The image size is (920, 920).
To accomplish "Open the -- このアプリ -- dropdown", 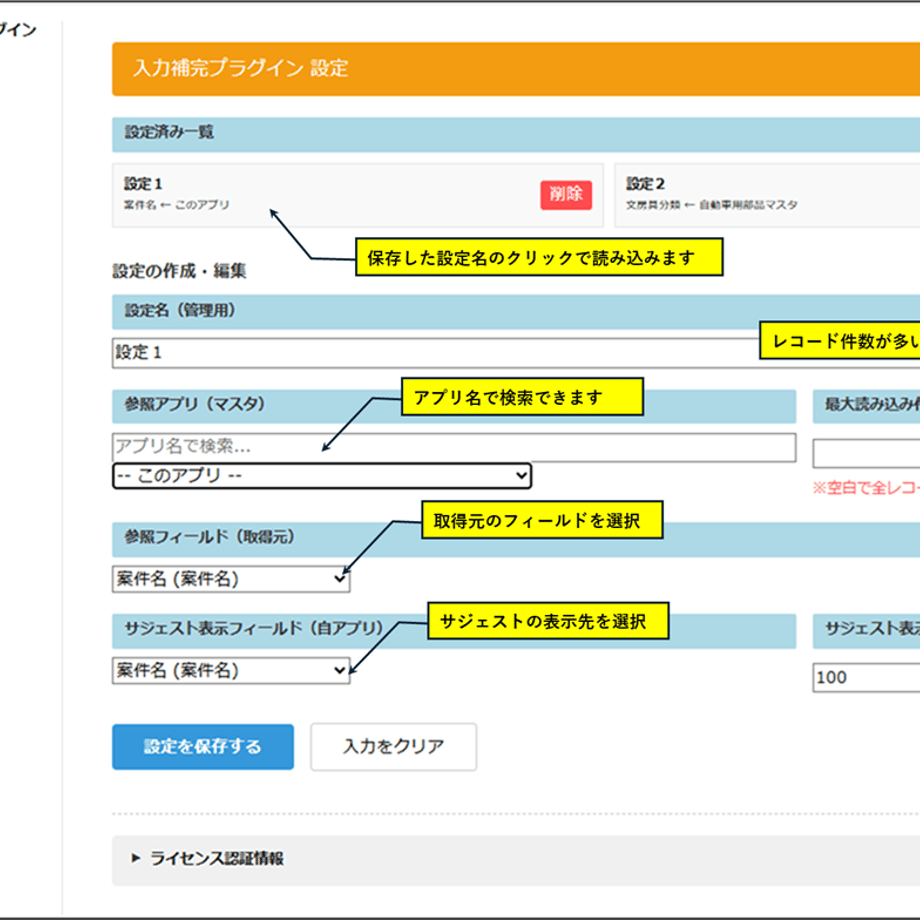I will [x=322, y=476].
